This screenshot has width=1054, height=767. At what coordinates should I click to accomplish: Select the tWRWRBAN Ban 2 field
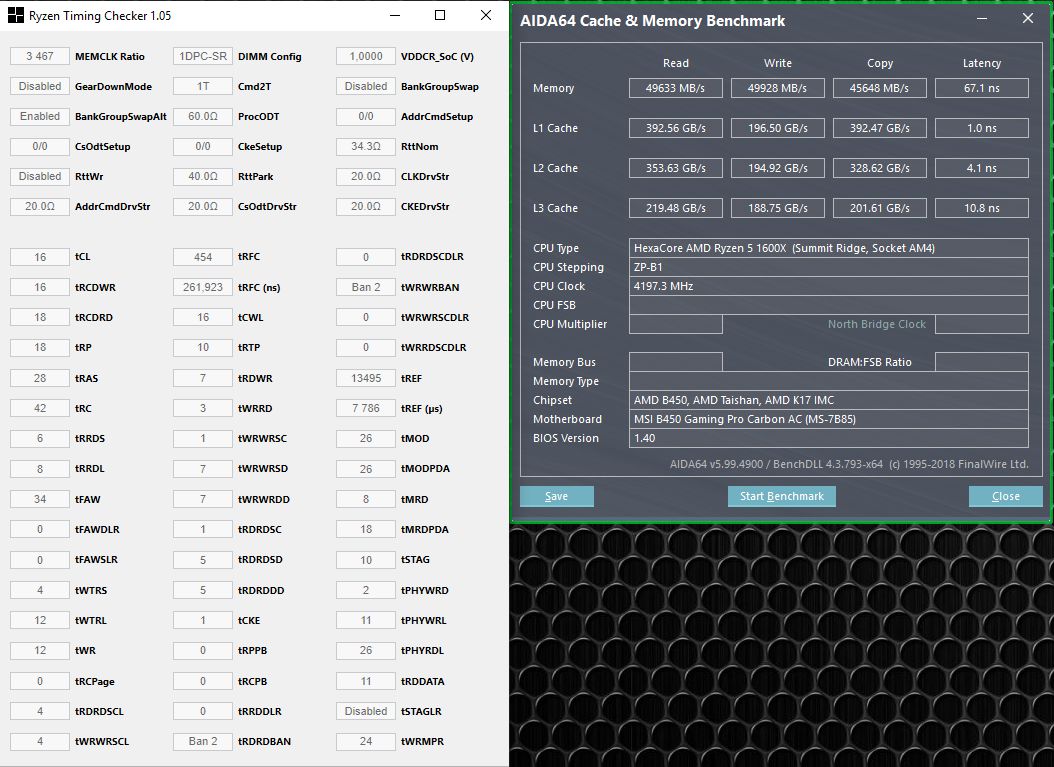click(366, 287)
